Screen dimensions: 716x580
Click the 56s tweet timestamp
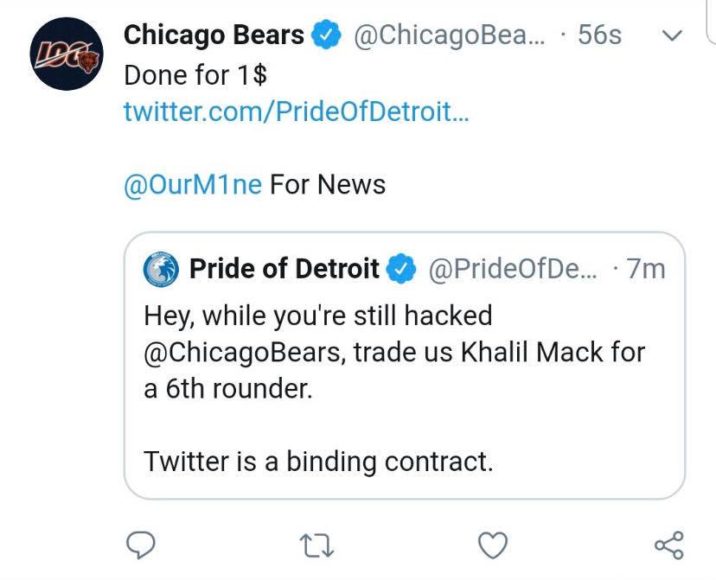[599, 35]
